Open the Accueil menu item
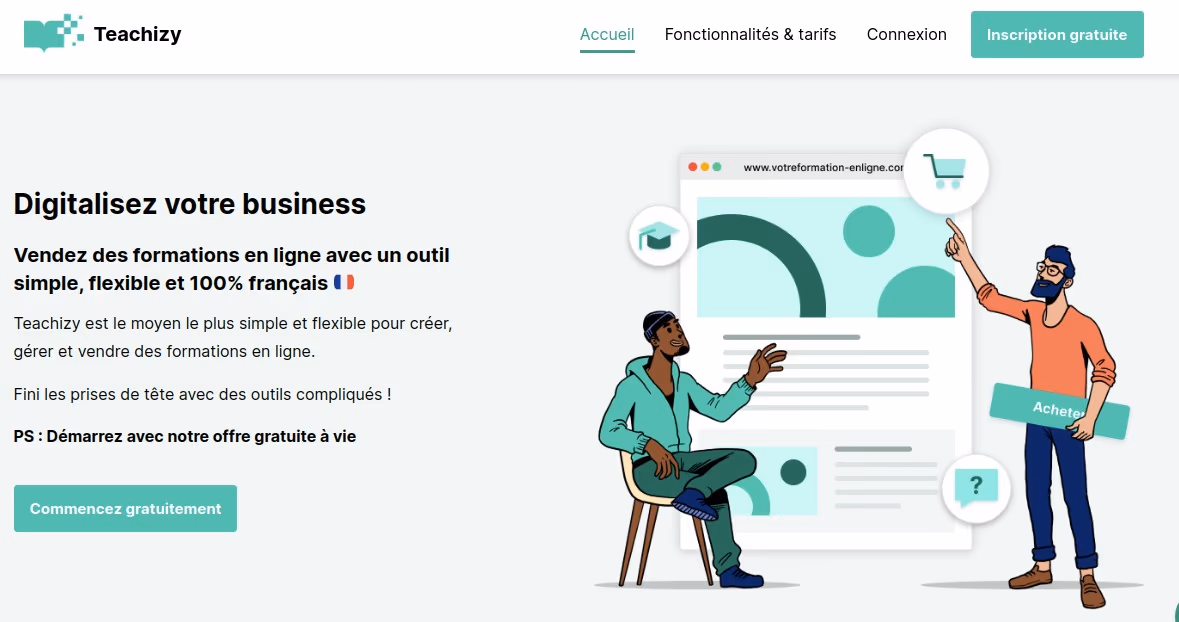1179x622 pixels. [x=607, y=35]
